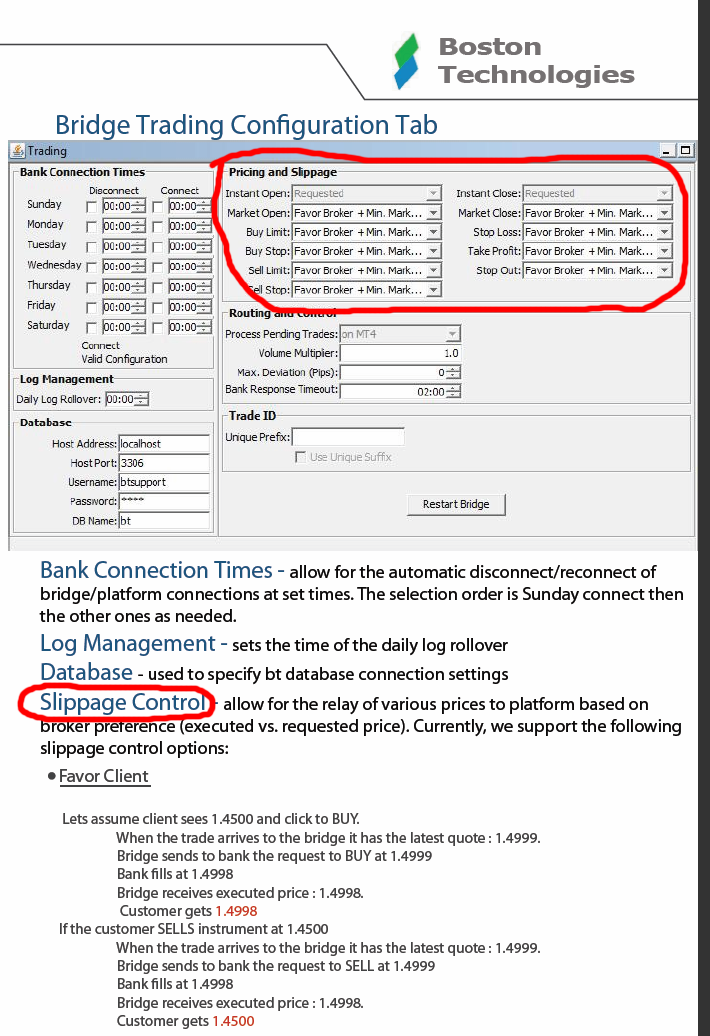Toggle the Saturday Connect checkbox
The image size is (710, 1036).
point(157,327)
